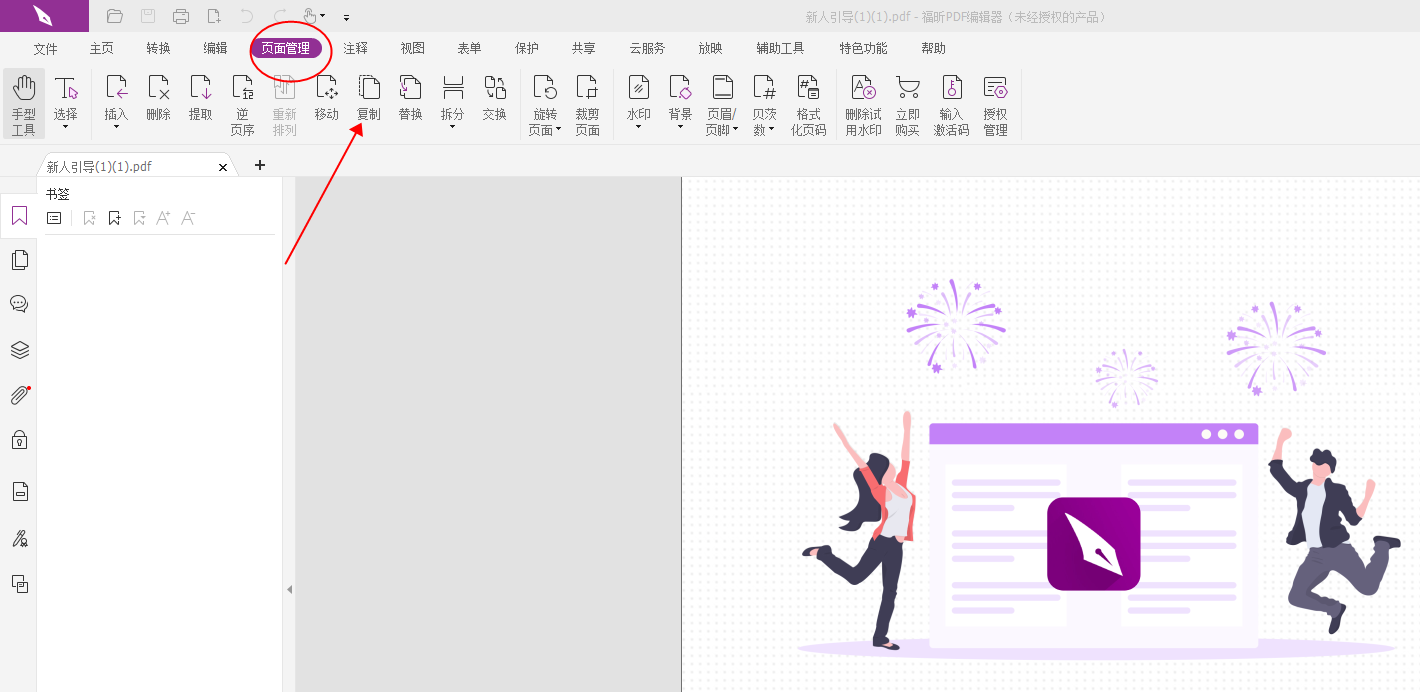Select the 提取 (extract pages) icon
The image size is (1420, 692).
coord(200,98)
